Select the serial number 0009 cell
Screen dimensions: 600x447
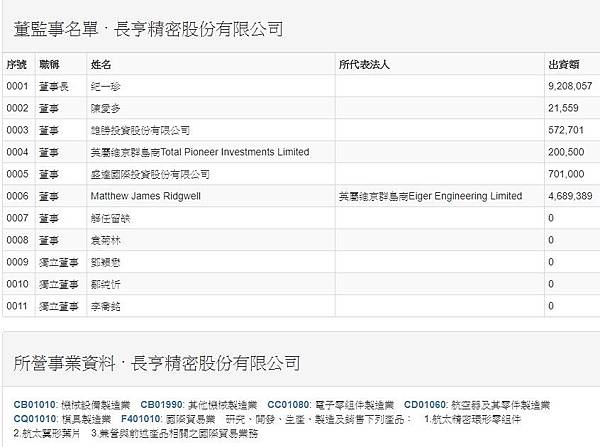click(17, 262)
